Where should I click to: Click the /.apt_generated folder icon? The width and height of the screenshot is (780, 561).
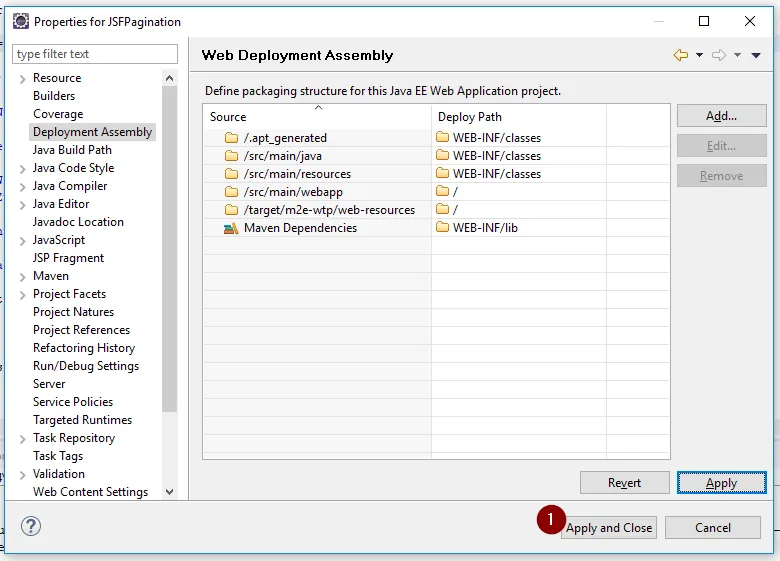click(x=231, y=138)
